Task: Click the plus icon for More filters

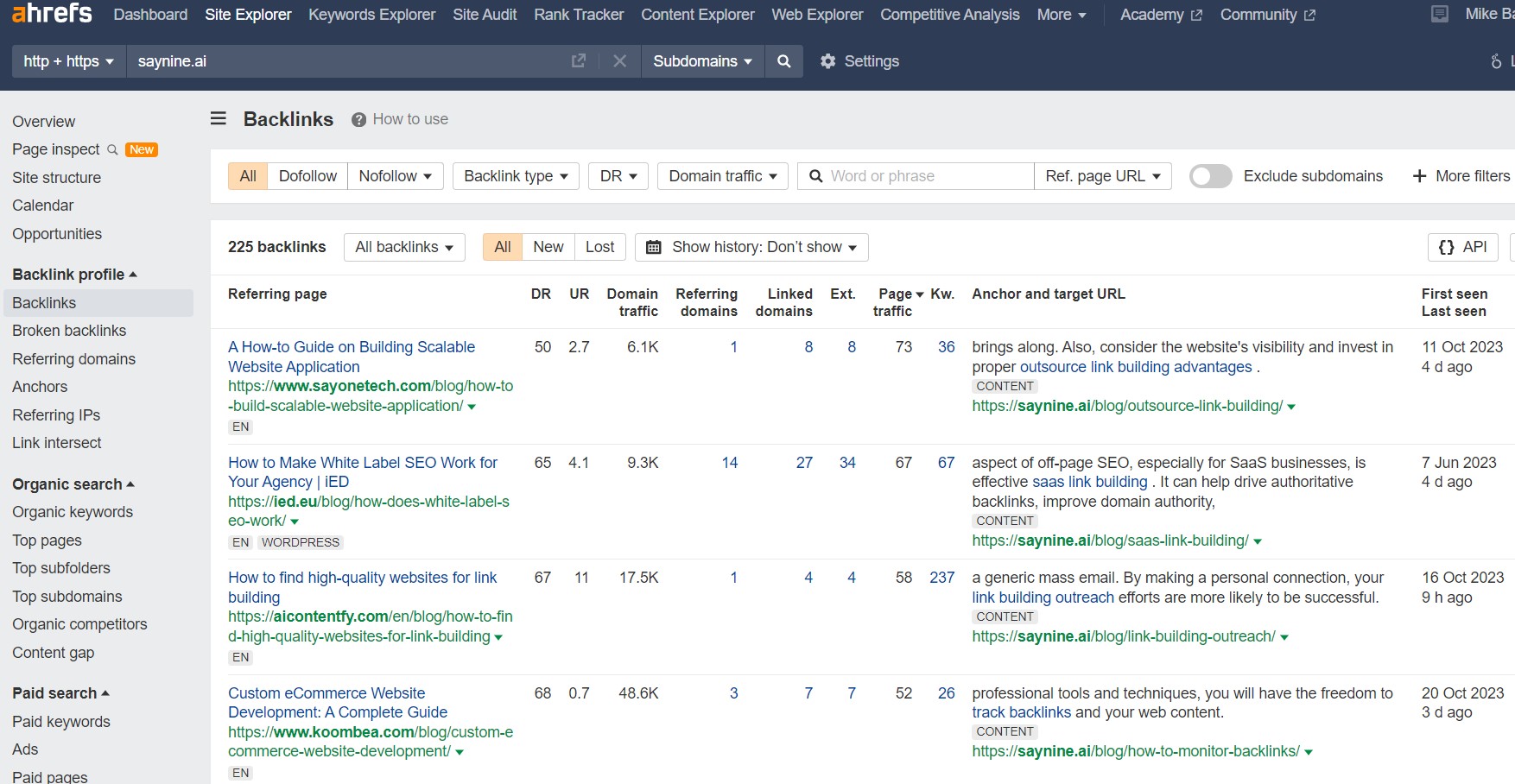Action: pos(1419,176)
